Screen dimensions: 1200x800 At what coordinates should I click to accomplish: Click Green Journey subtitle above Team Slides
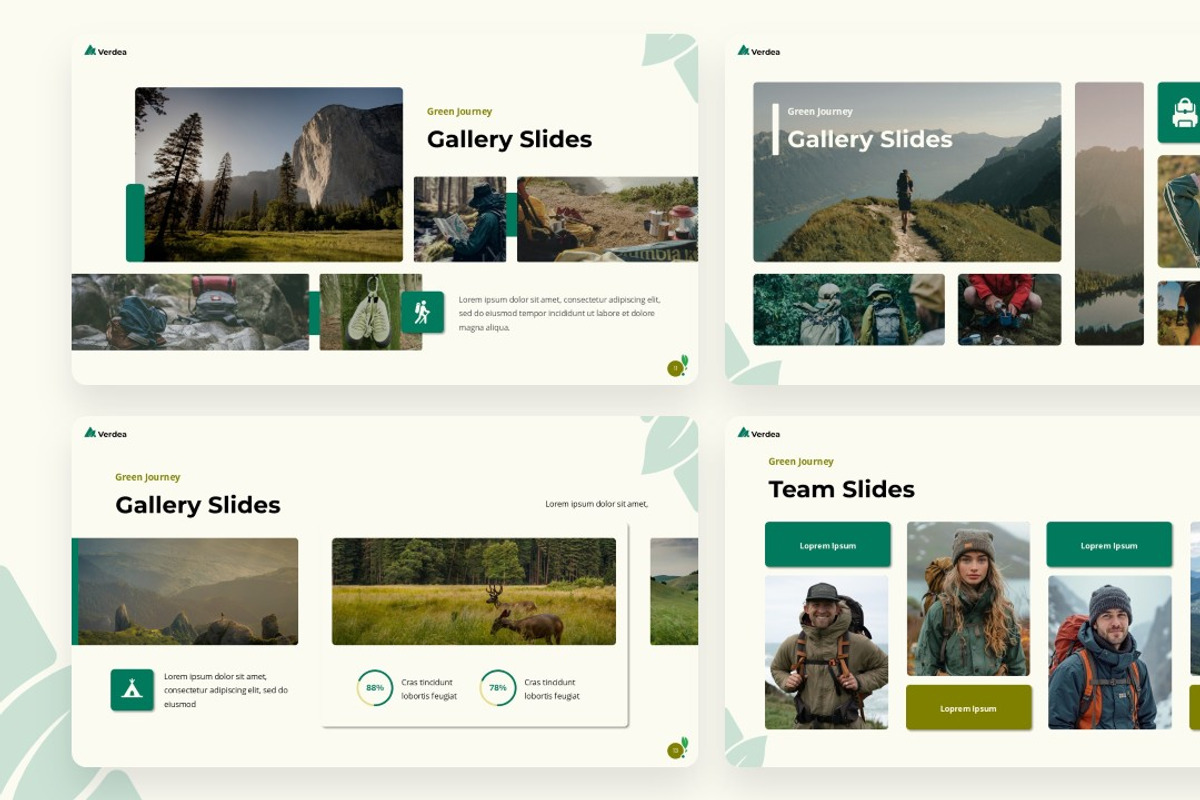(x=801, y=462)
